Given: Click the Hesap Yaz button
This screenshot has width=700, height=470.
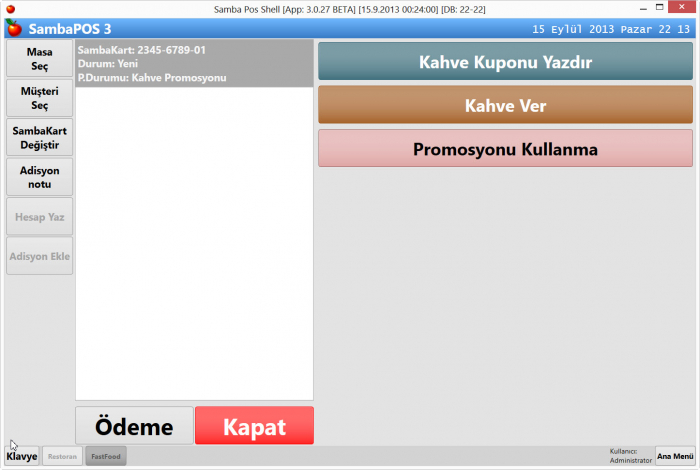Looking at the screenshot, I should coord(39,216).
